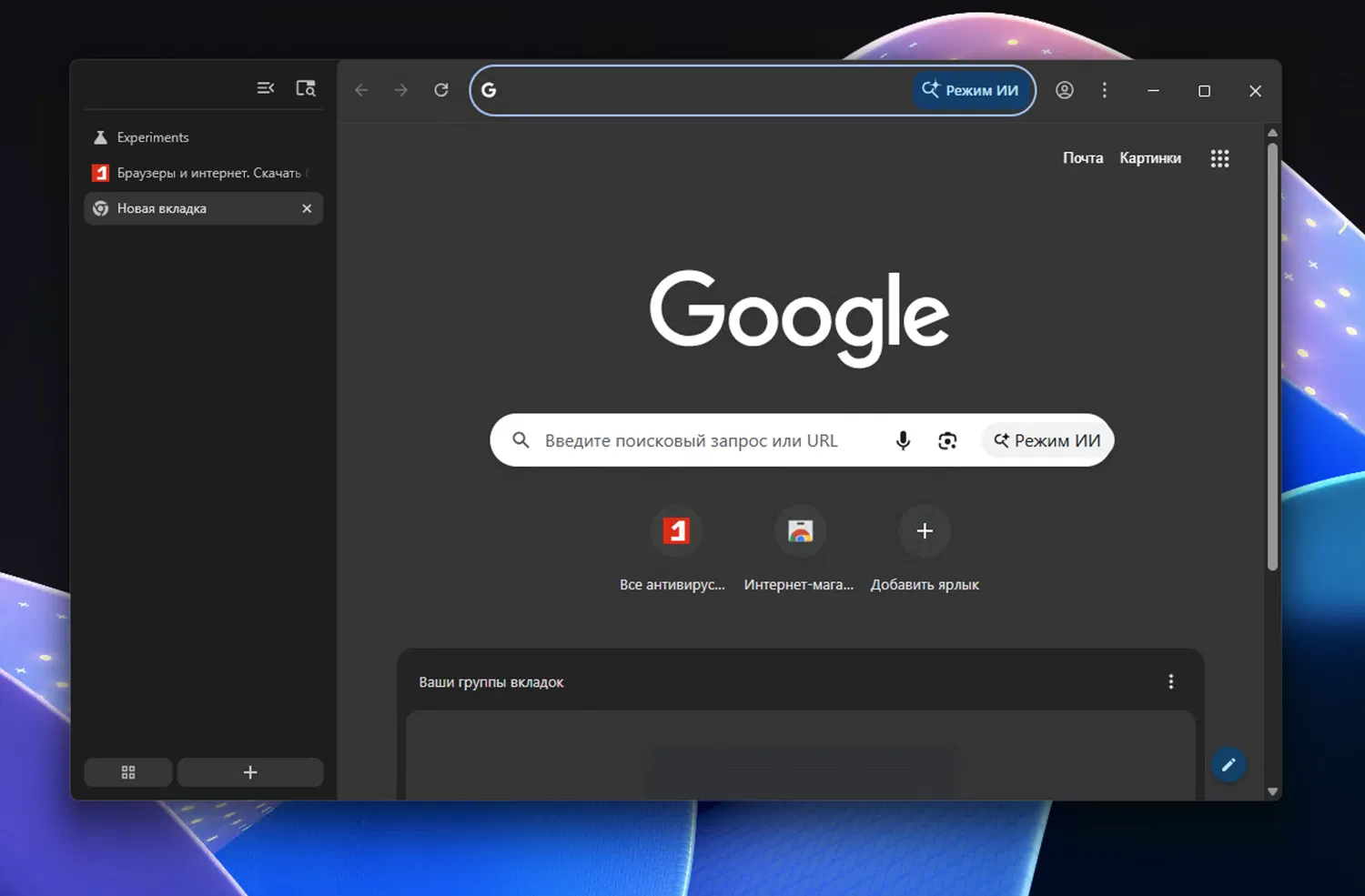Open the tab search button
Screen dimensions: 1365x896
pos(306,88)
